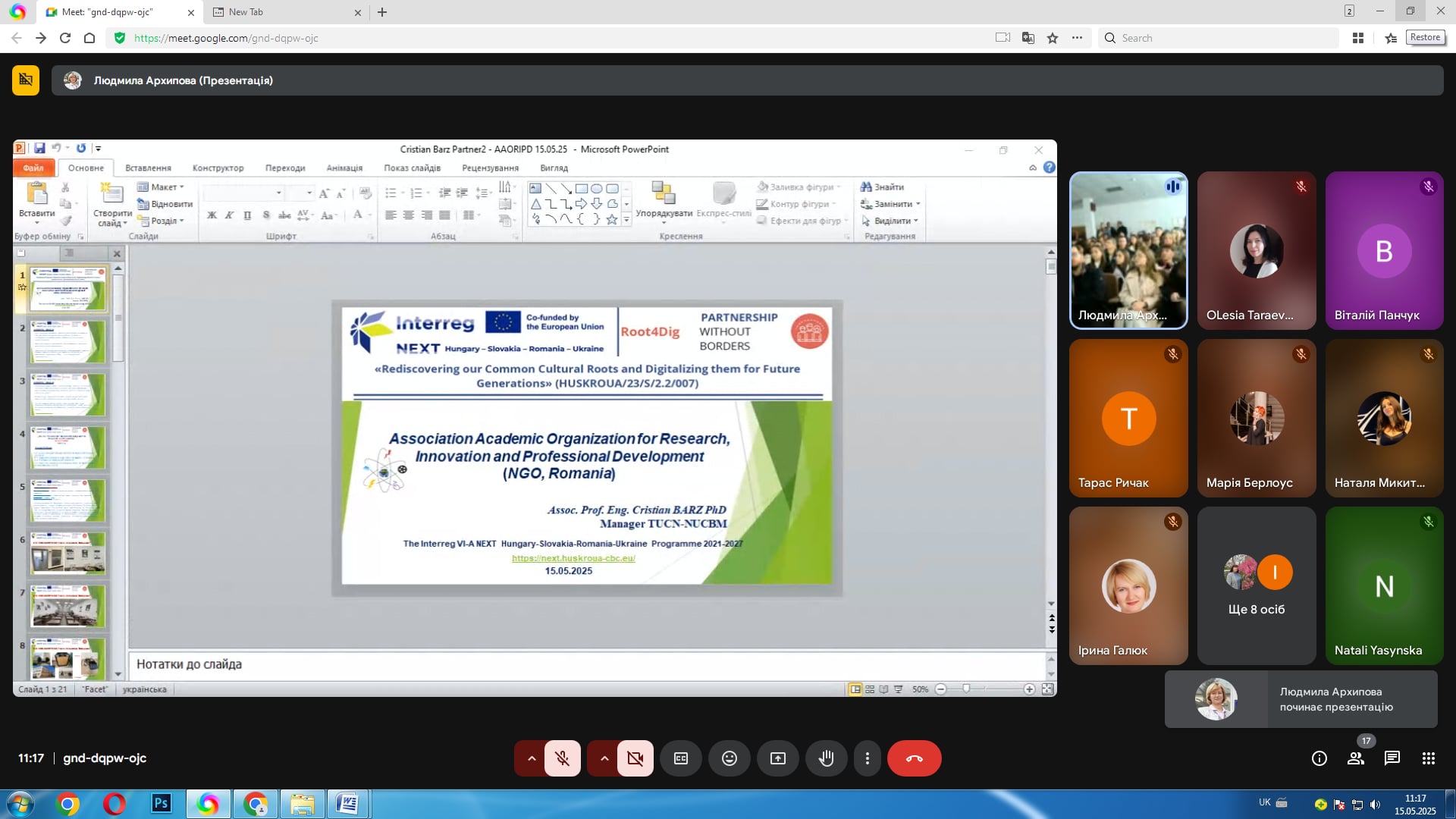
Task: Open Макет layout dropdown
Action: [161, 187]
